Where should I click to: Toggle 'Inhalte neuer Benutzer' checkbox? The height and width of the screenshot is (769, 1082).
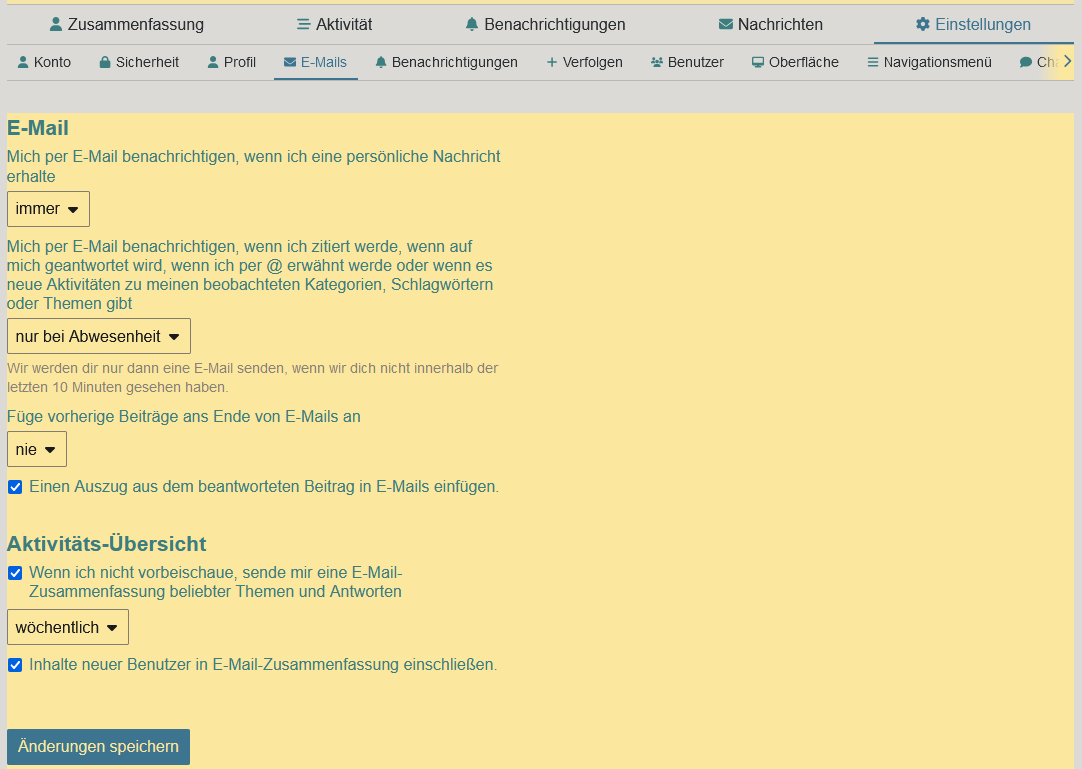[15, 665]
